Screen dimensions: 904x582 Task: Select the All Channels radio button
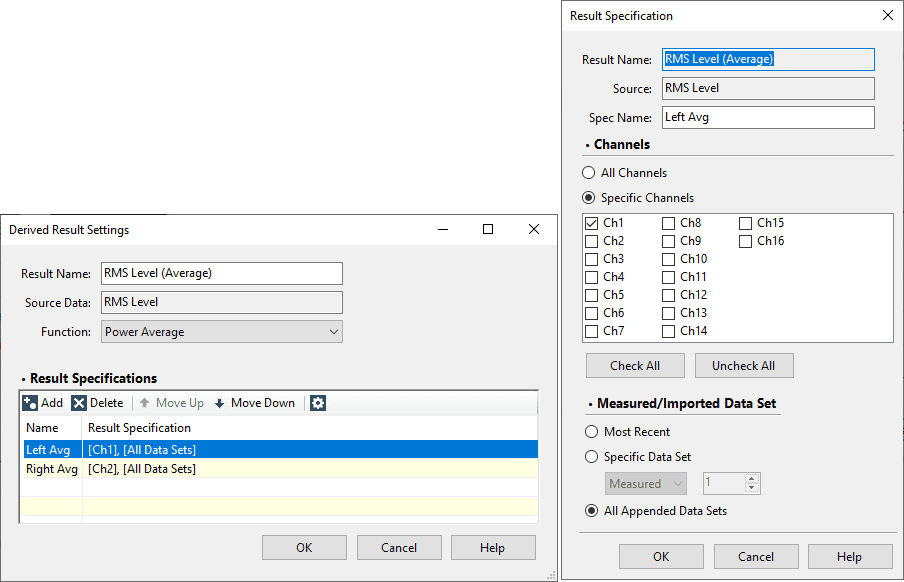click(589, 173)
